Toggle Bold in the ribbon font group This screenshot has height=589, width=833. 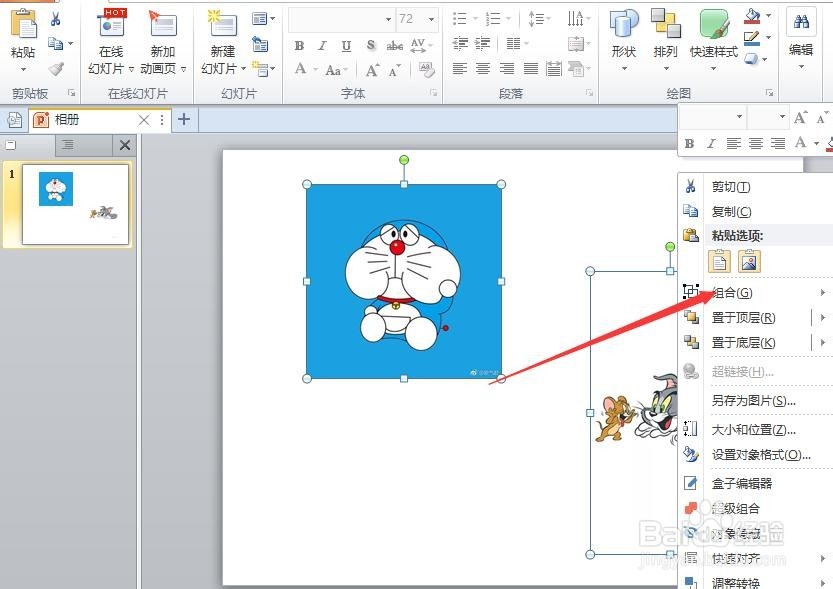[x=299, y=46]
